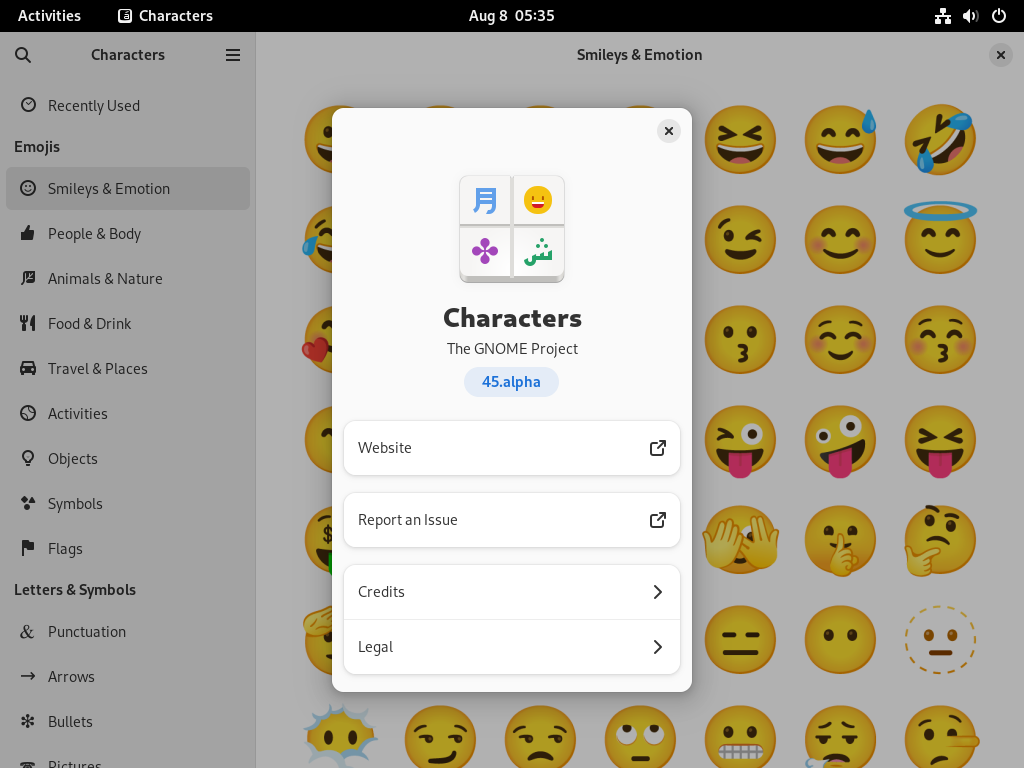
Task: Open Travel & Places category
Action: pos(128,369)
